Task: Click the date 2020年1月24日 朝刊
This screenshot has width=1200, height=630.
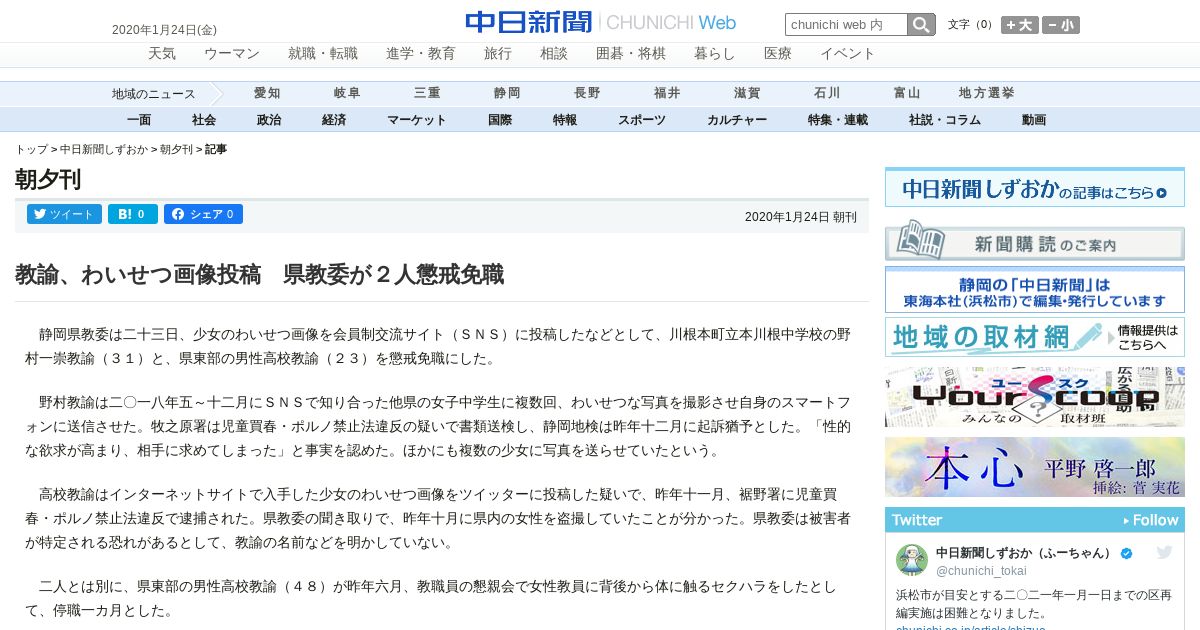Action: click(801, 217)
